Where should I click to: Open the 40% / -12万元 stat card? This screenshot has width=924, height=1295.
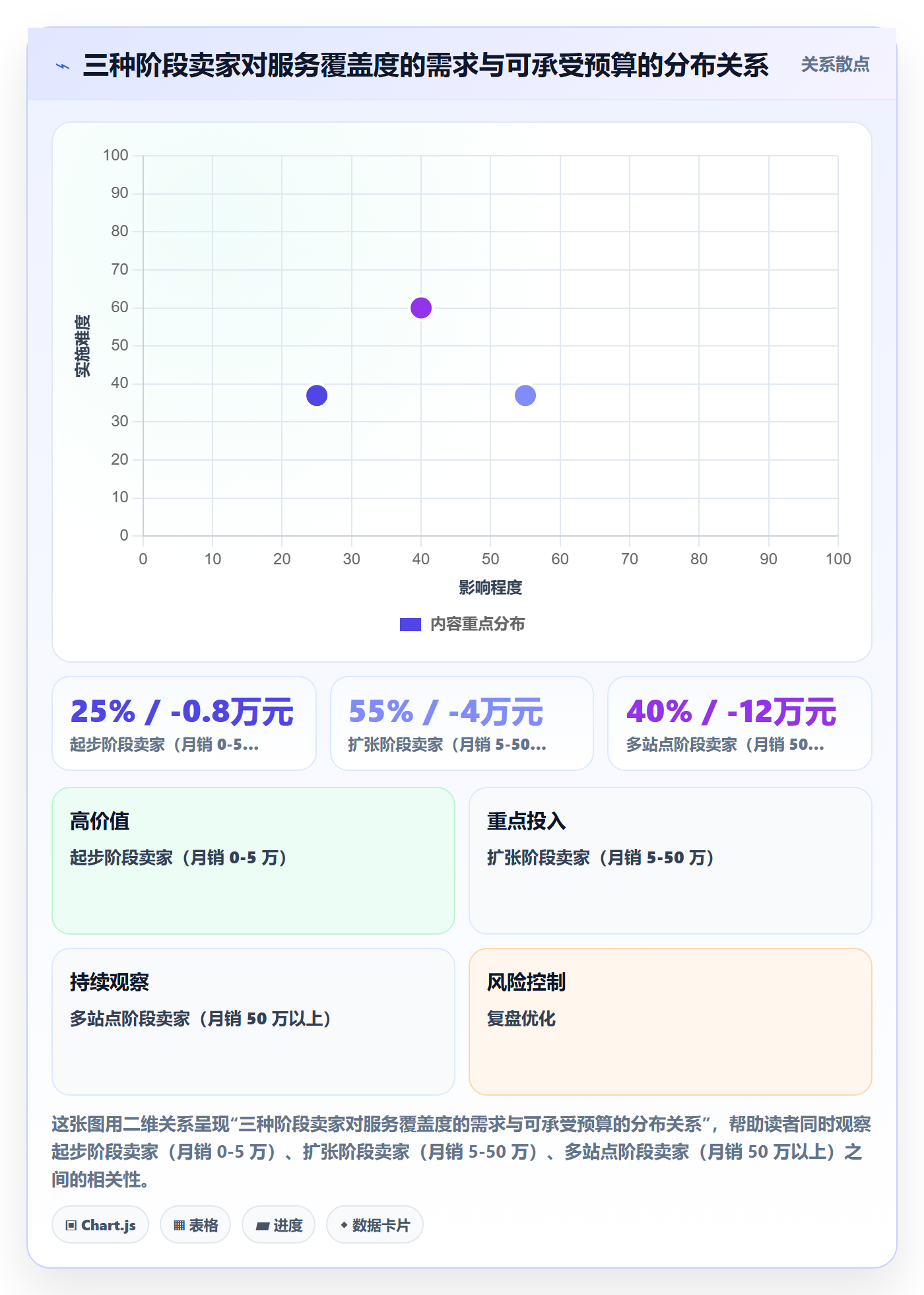[740, 723]
